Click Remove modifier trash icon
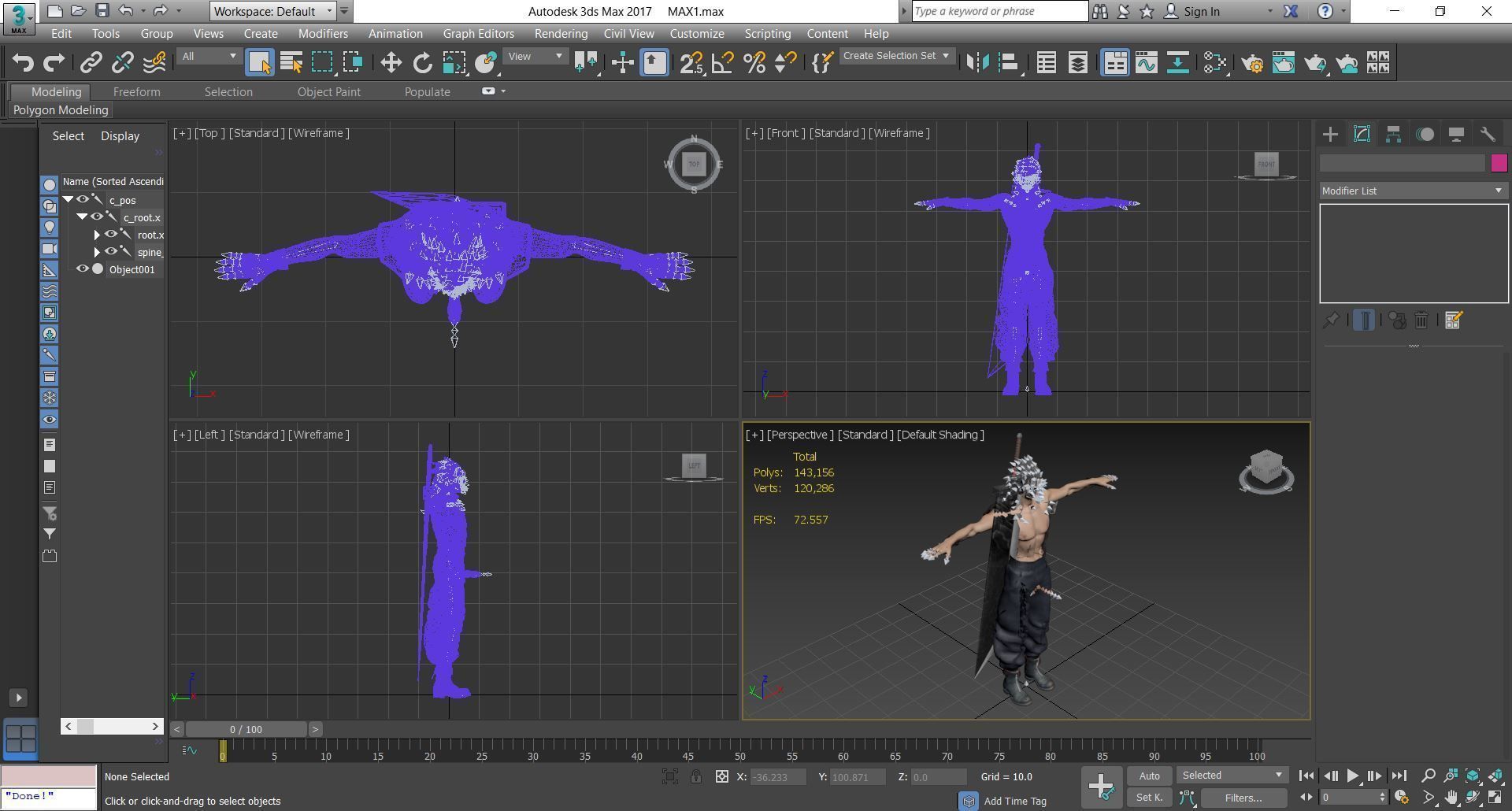Screen dimensions: 1512x811 1421,320
